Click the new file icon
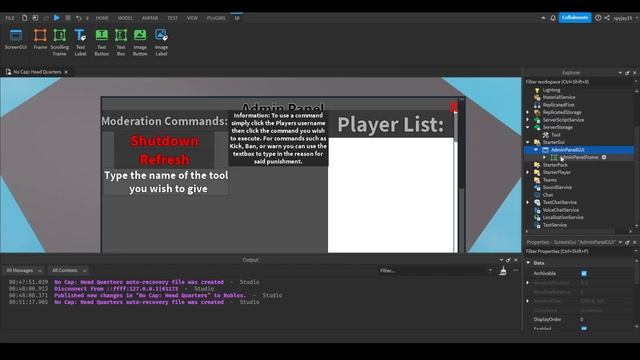The height and width of the screenshot is (360, 640). (x=24, y=18)
